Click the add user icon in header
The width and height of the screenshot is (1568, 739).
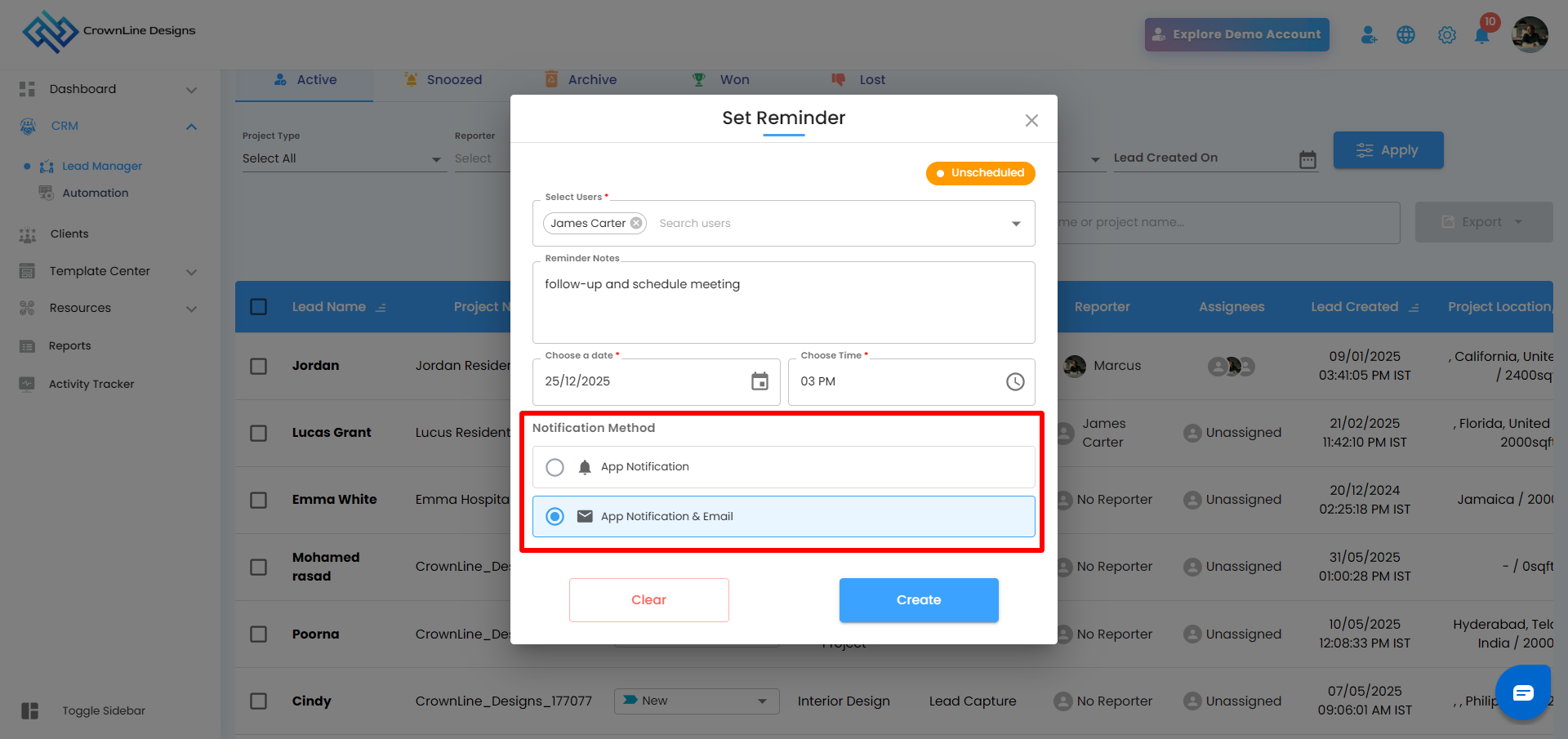coord(1369,35)
